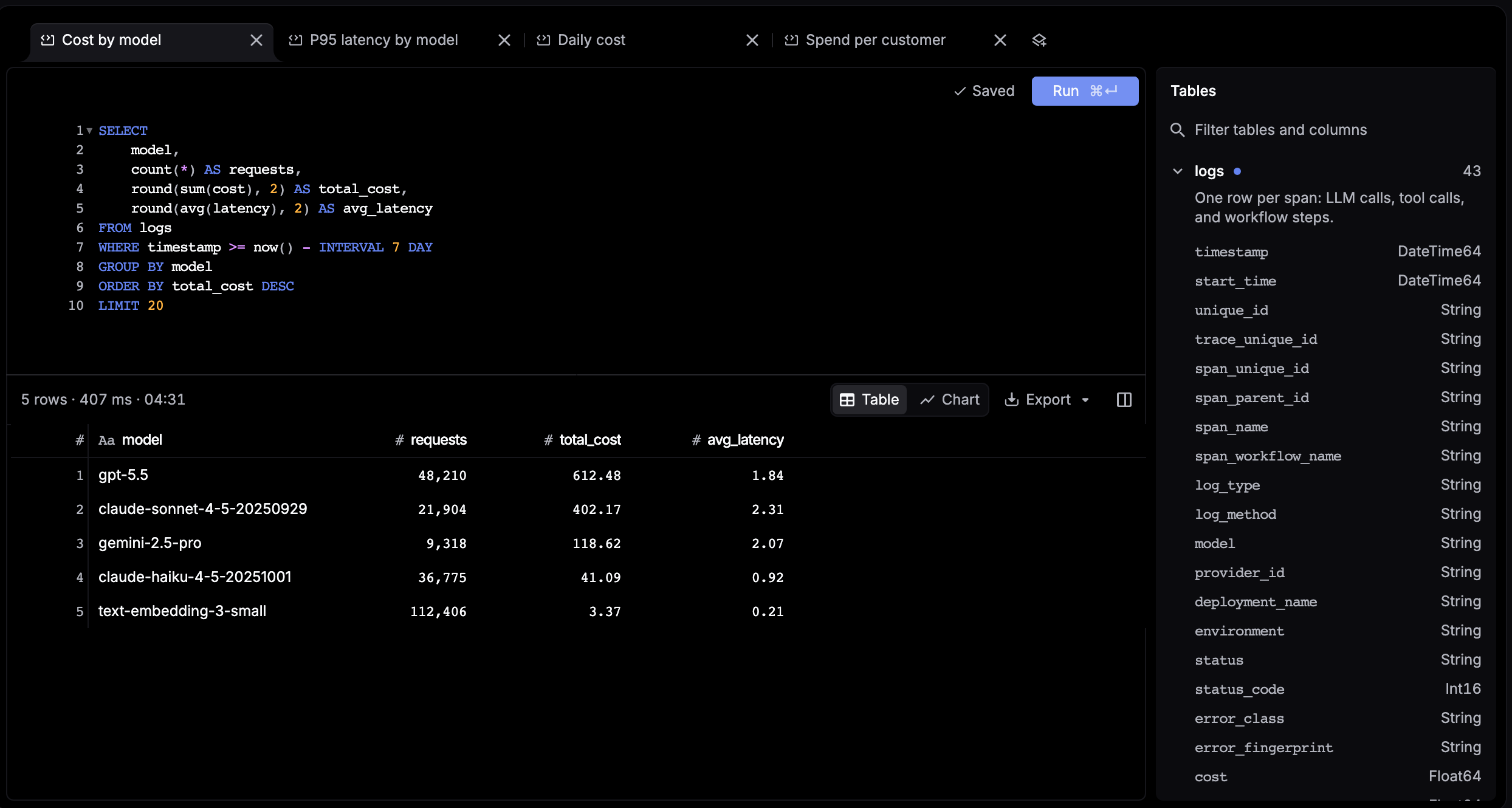
Task: Select the claude-haiku-4-5-20251001 cell
Action: (x=195, y=577)
